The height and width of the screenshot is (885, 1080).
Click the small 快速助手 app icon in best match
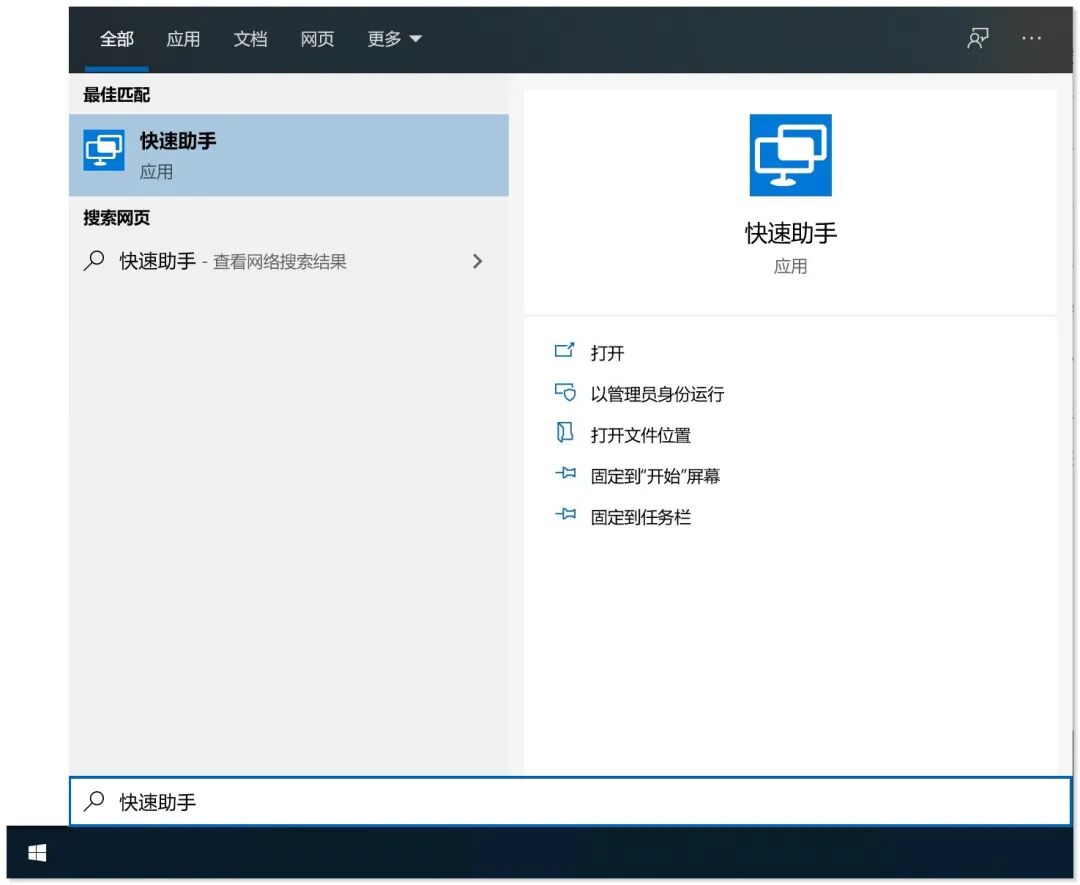[x=104, y=150]
